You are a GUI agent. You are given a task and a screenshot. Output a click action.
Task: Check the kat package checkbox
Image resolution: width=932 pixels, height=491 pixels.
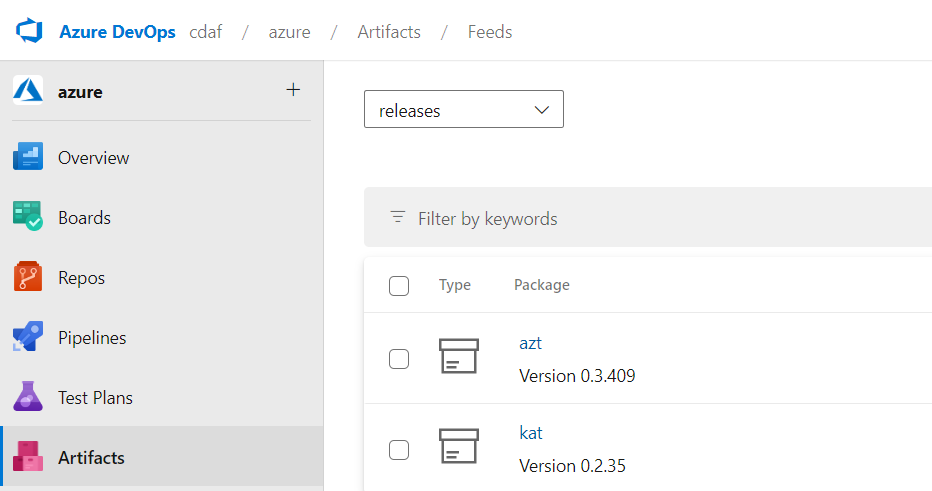[x=399, y=449]
